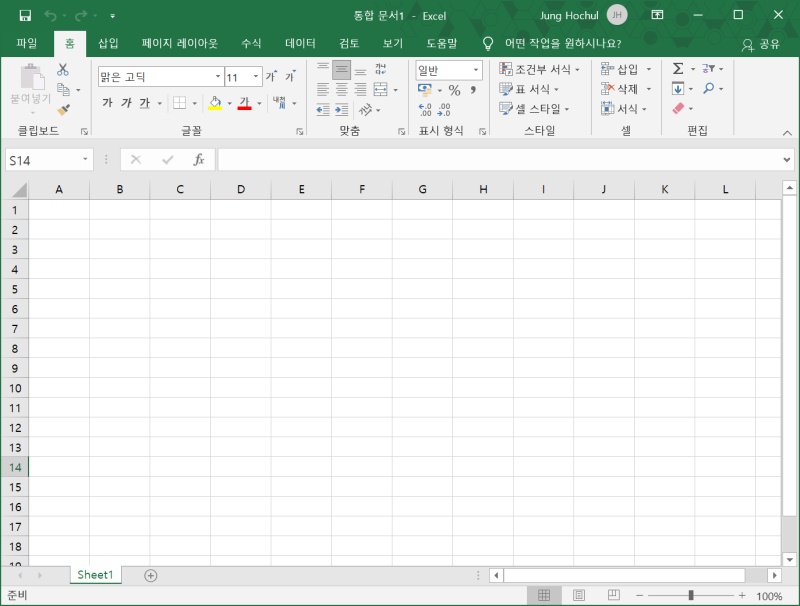The height and width of the screenshot is (606, 800).
Task: Apply yellow fill color bucket
Action: point(215,103)
